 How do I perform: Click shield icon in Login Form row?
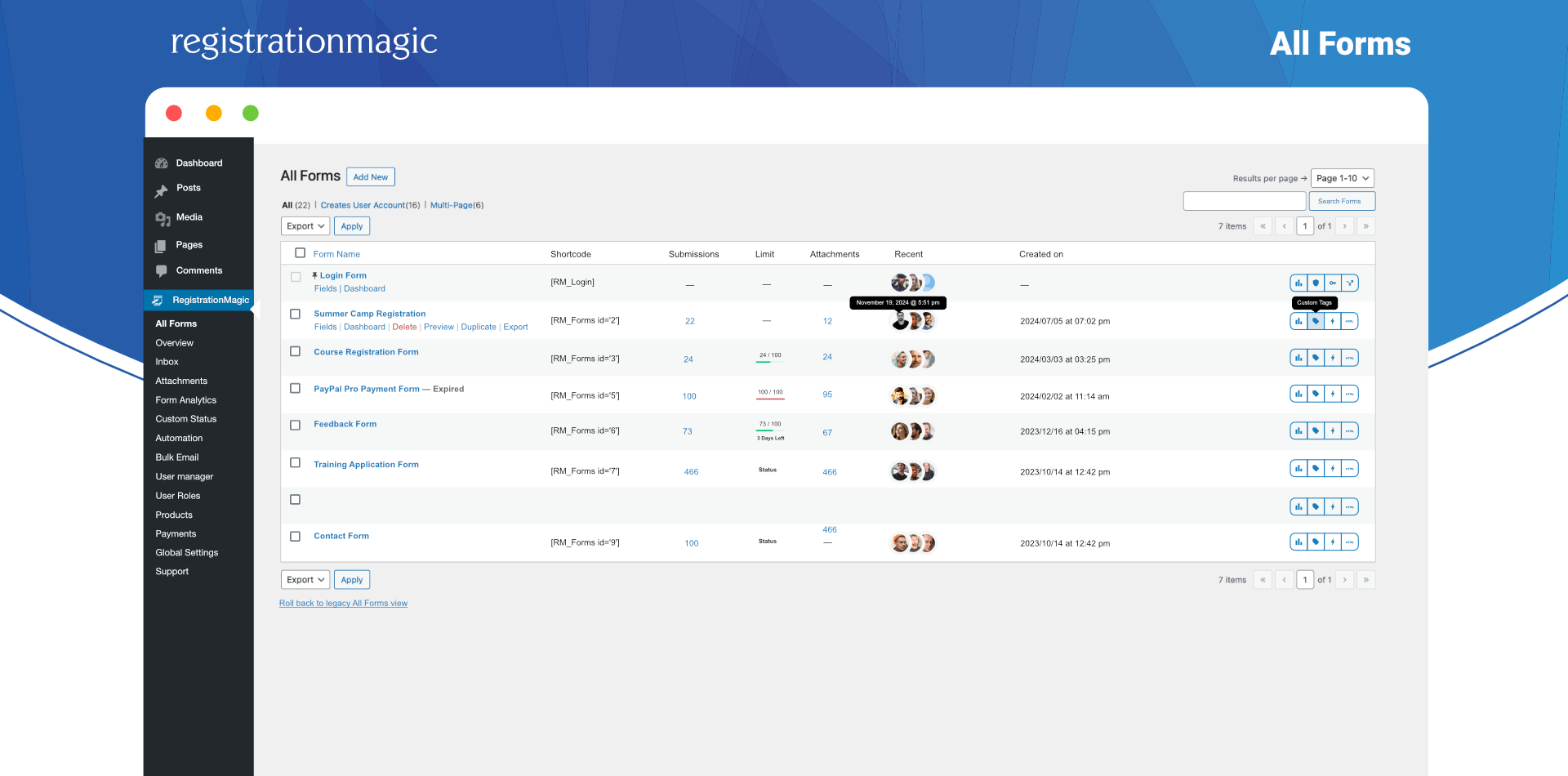coord(1316,283)
